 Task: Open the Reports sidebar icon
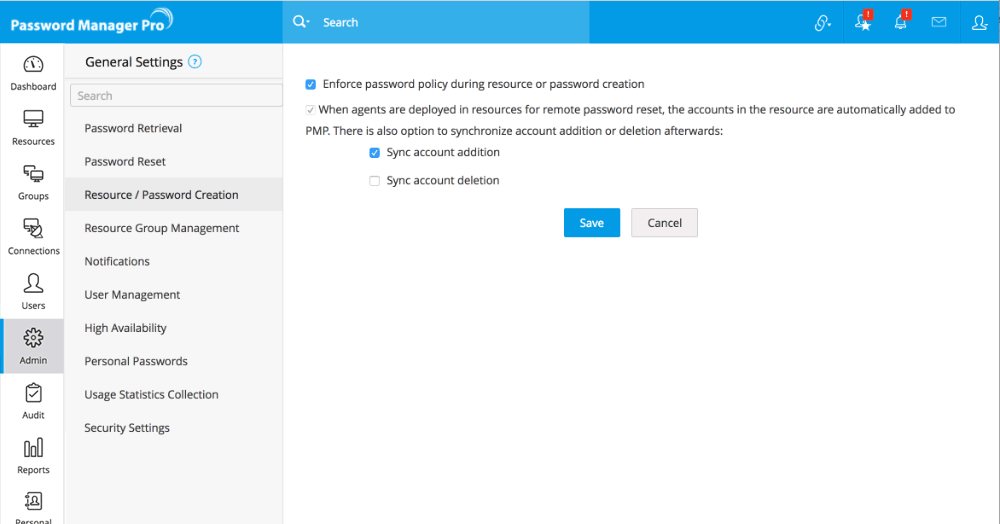(33, 455)
